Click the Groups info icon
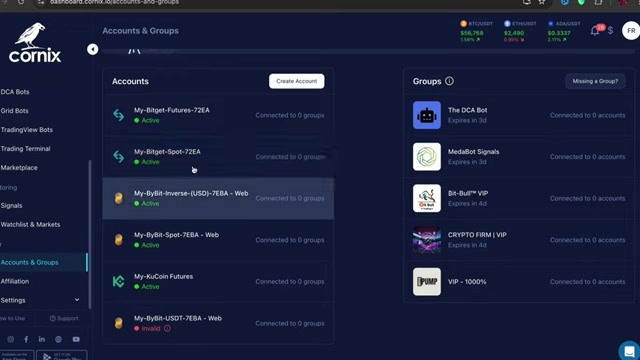Image resolution: width=640 pixels, height=360 pixels. 449,81
